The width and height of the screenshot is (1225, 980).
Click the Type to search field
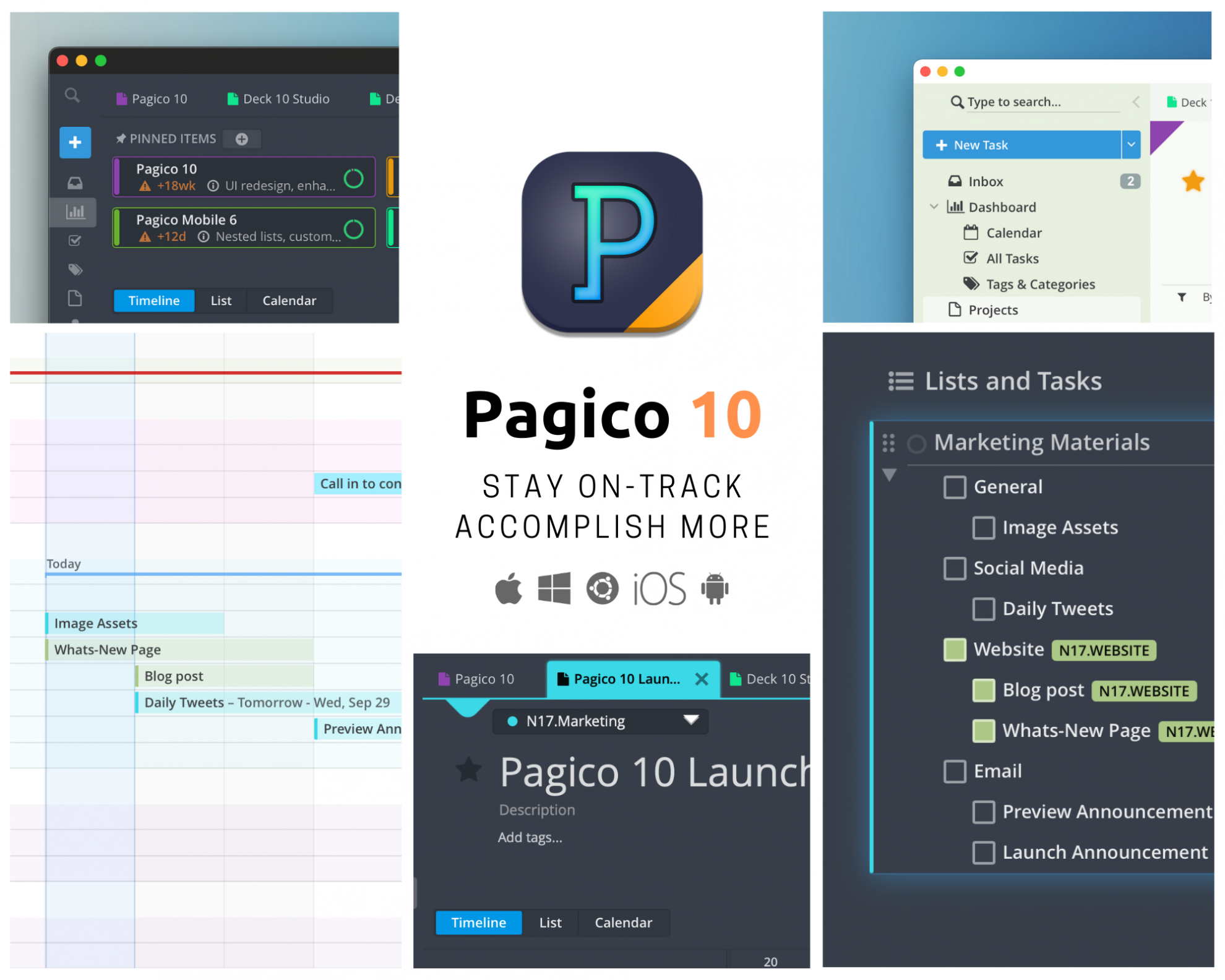coord(1036,102)
